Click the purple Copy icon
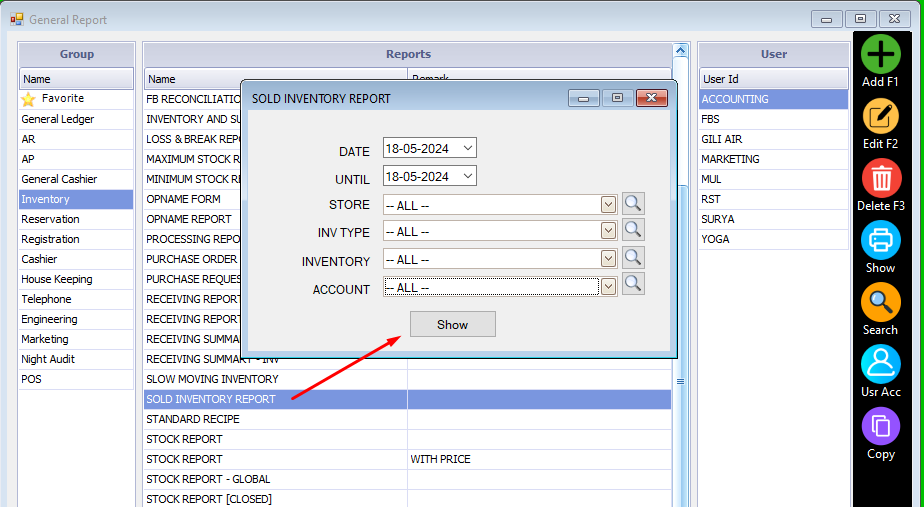 point(881,426)
